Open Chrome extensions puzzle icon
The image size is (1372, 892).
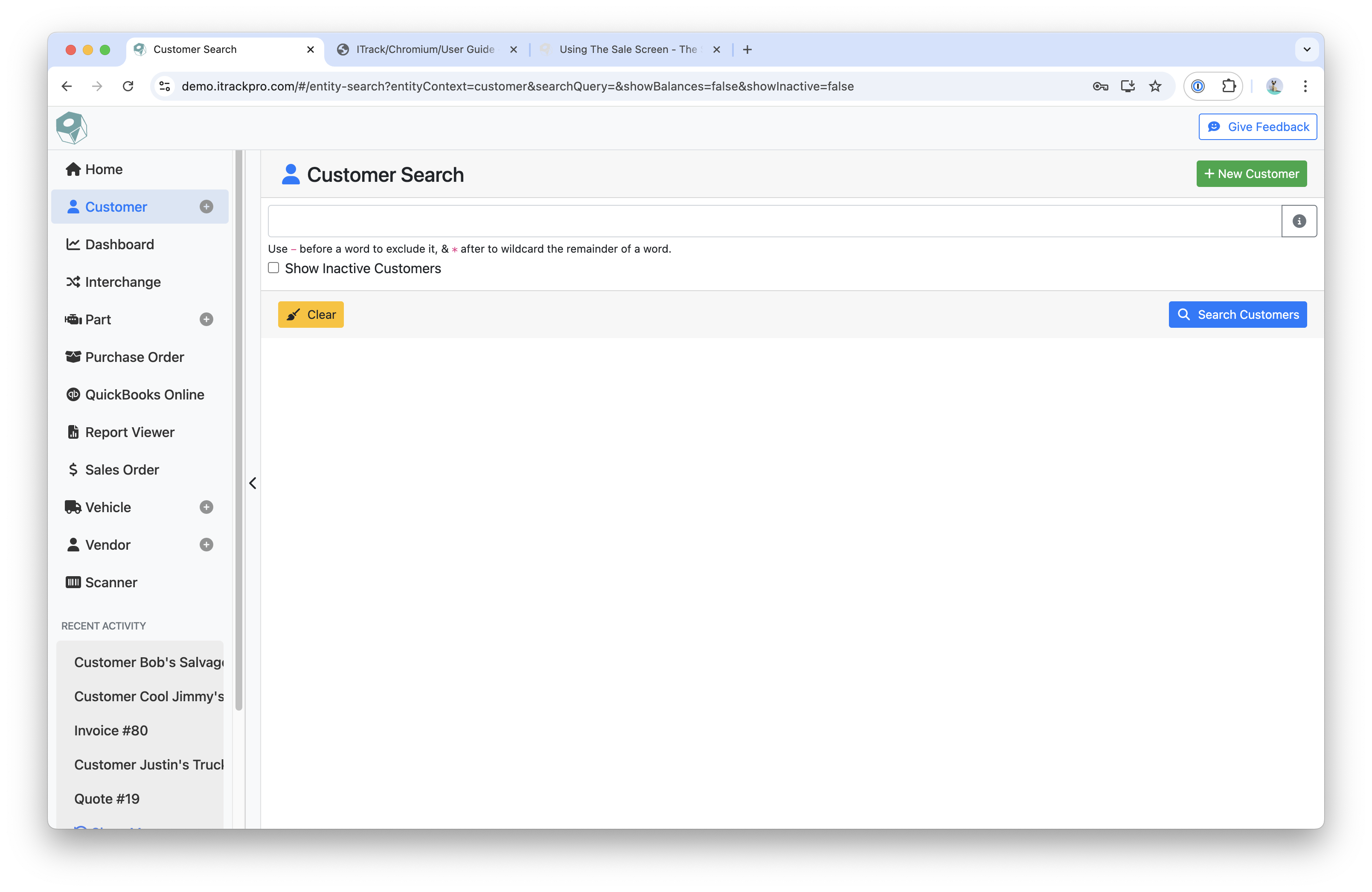coord(1229,87)
